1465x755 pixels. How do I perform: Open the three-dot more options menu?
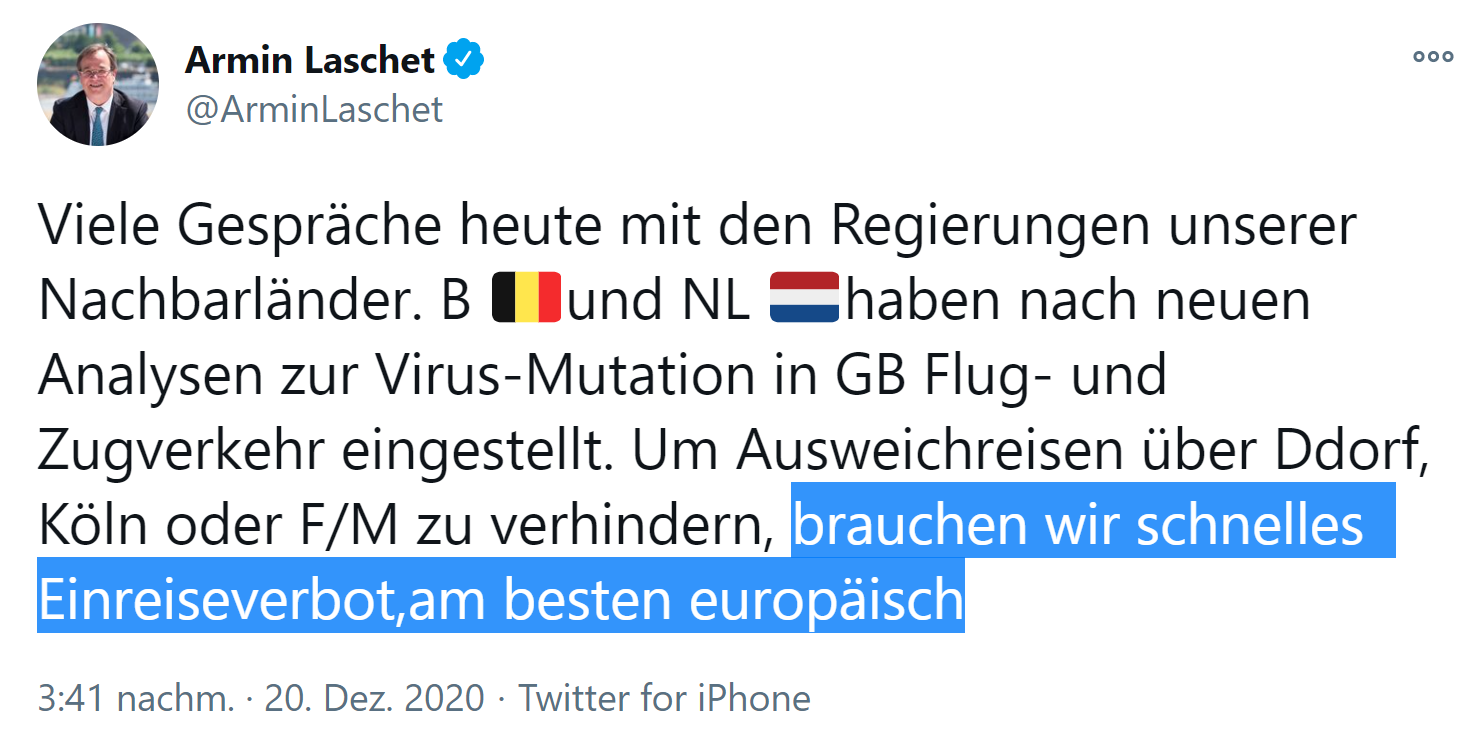pyautogui.click(x=1432, y=57)
